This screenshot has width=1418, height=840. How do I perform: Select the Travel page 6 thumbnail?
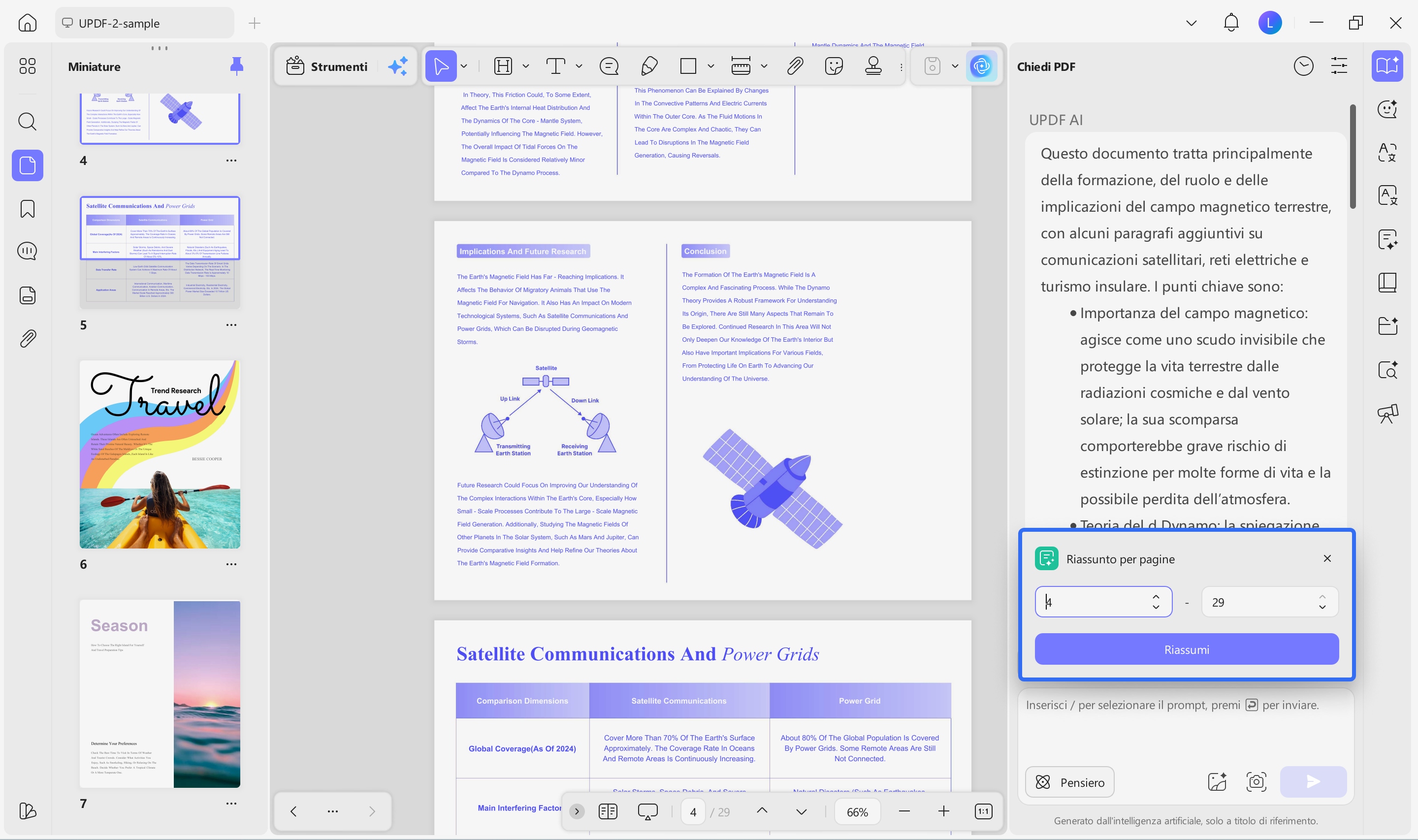(160, 454)
